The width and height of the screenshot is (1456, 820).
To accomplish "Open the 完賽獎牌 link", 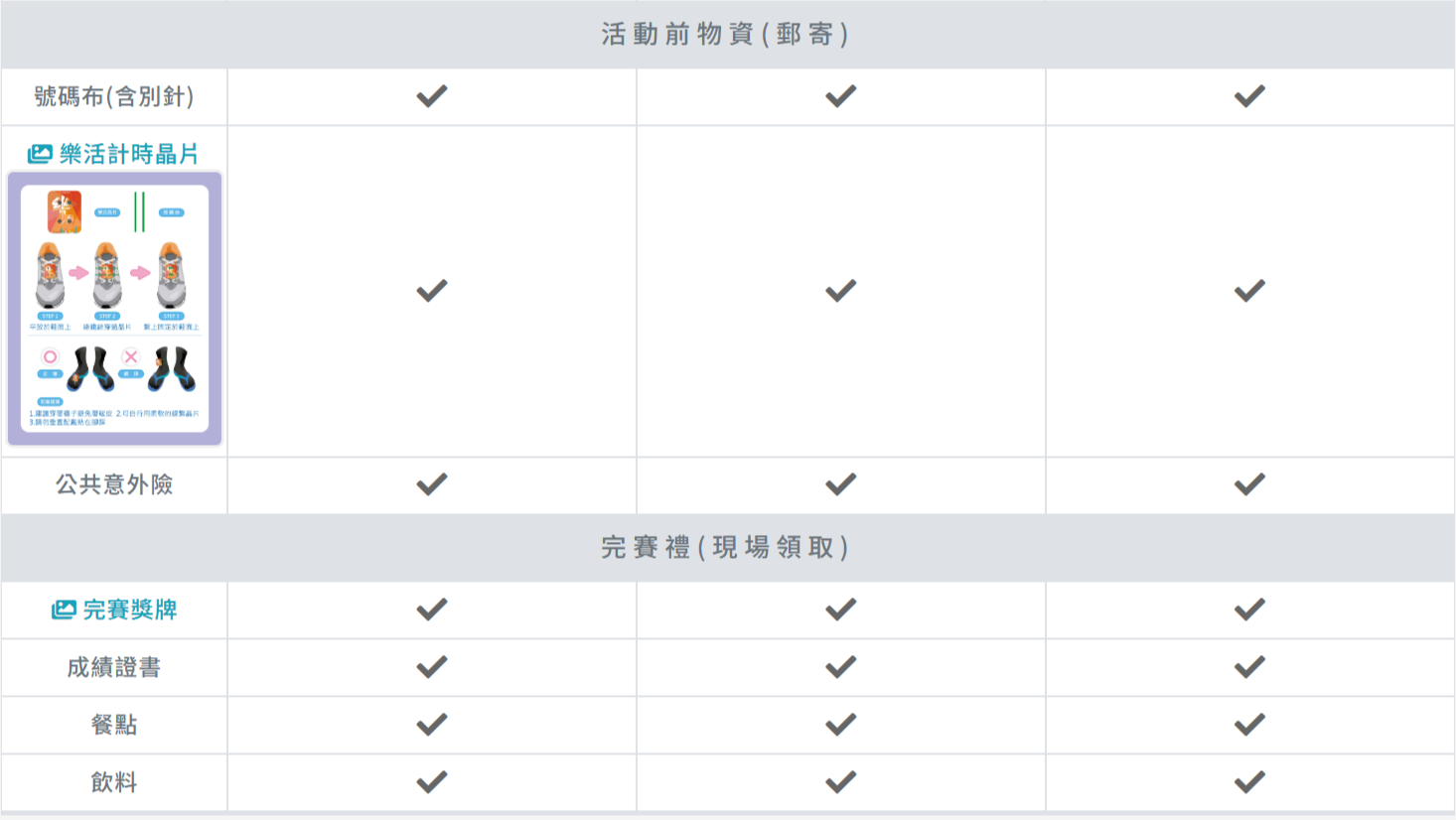I will pos(129,610).
